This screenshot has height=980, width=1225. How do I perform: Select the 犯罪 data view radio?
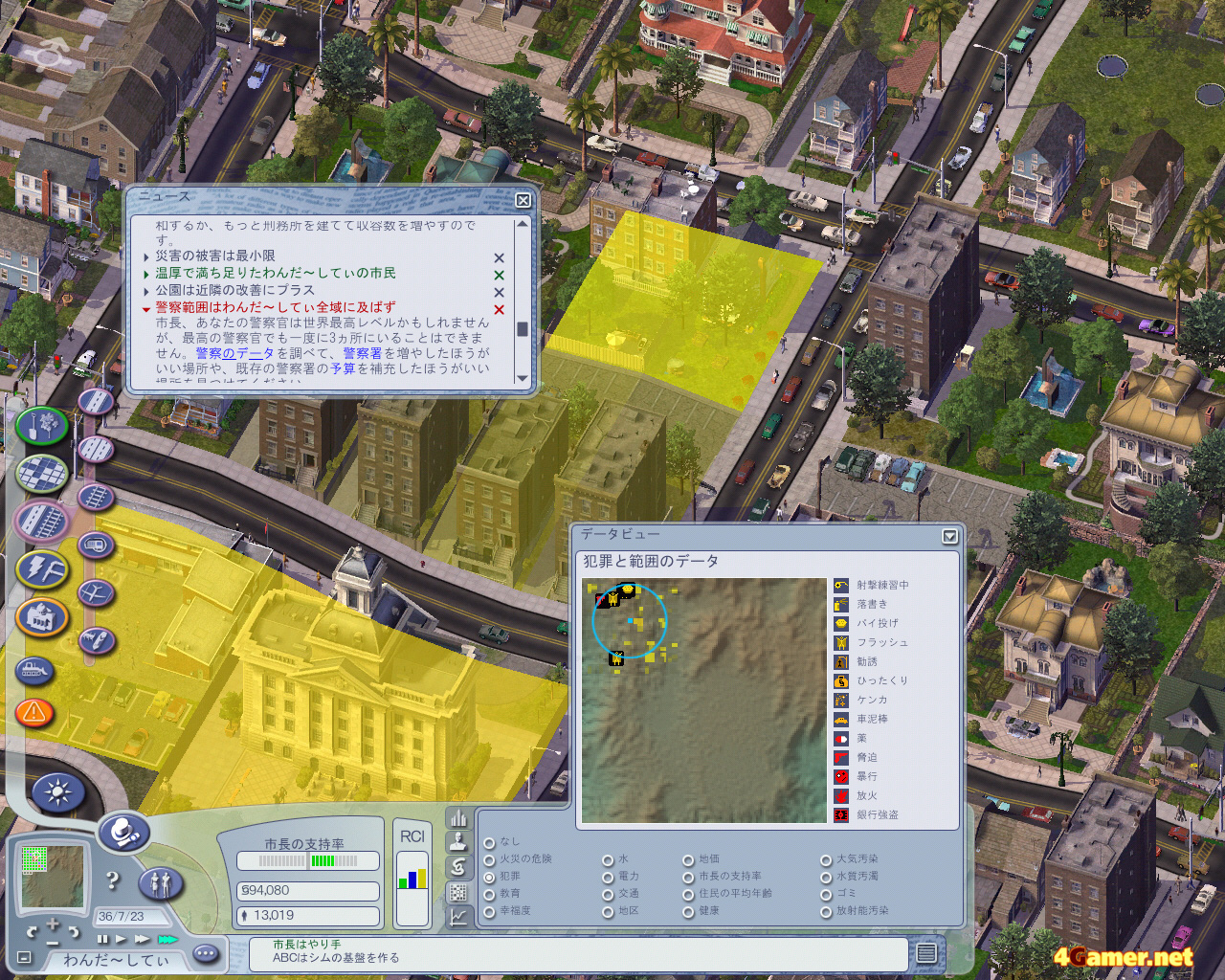pyautogui.click(x=490, y=877)
